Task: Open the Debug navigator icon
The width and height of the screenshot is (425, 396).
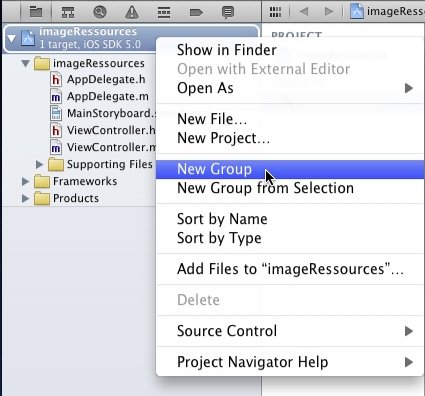Action: pos(164,12)
